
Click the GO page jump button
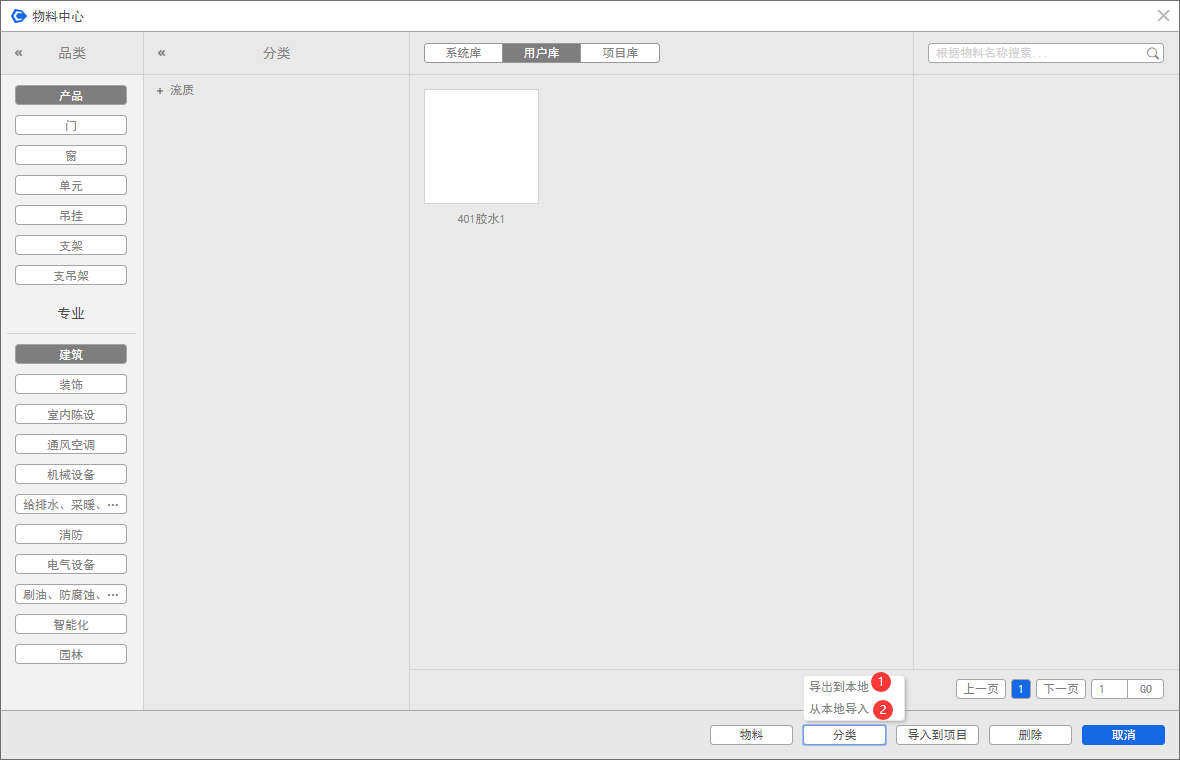click(x=1146, y=689)
